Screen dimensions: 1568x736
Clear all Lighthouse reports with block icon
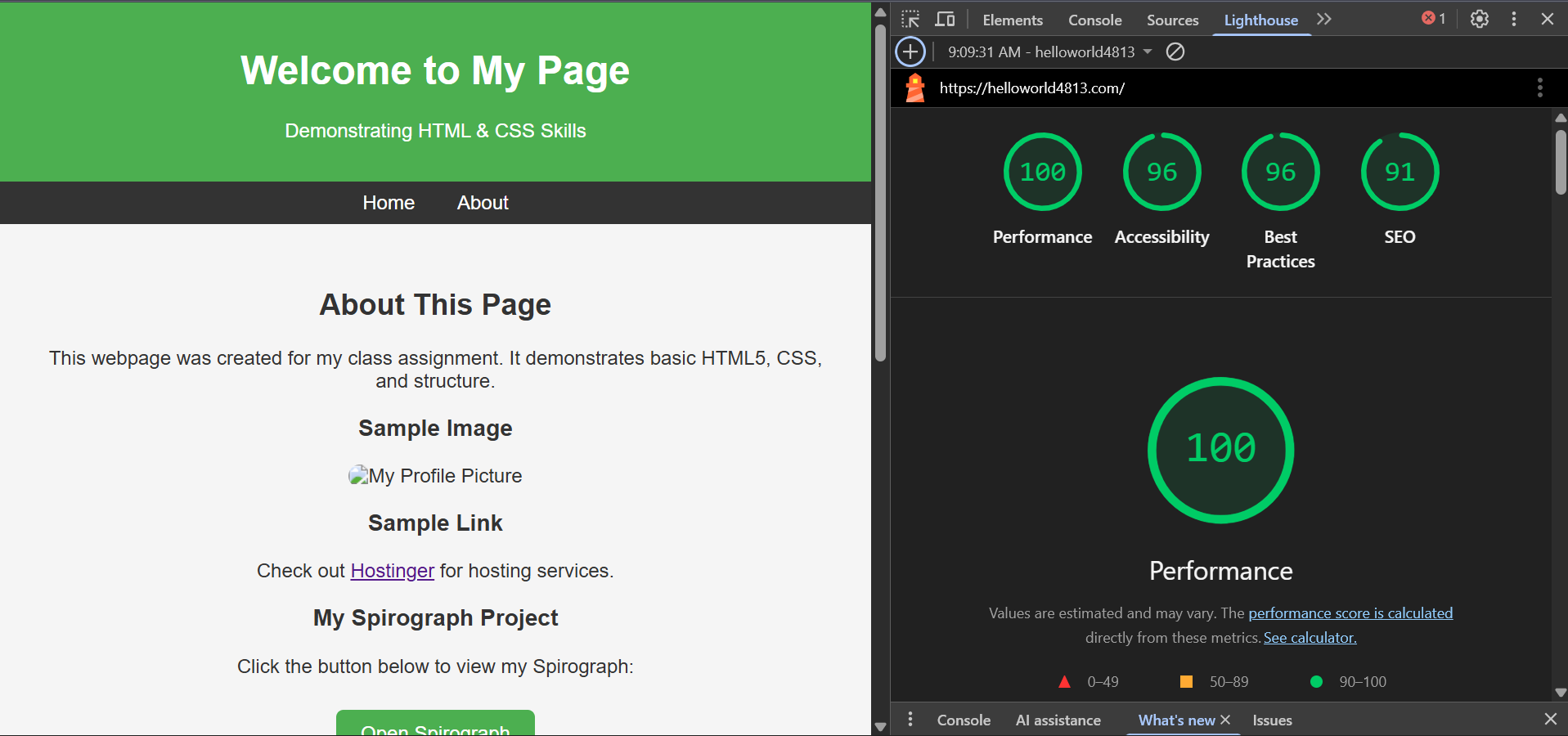[x=1175, y=52]
